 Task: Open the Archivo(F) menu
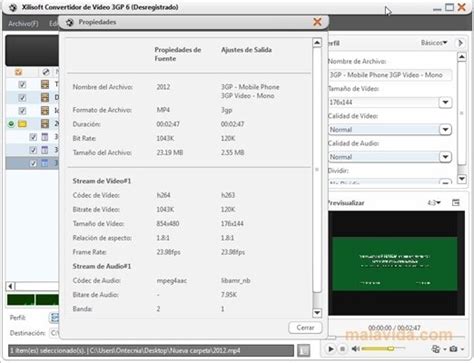23,24
